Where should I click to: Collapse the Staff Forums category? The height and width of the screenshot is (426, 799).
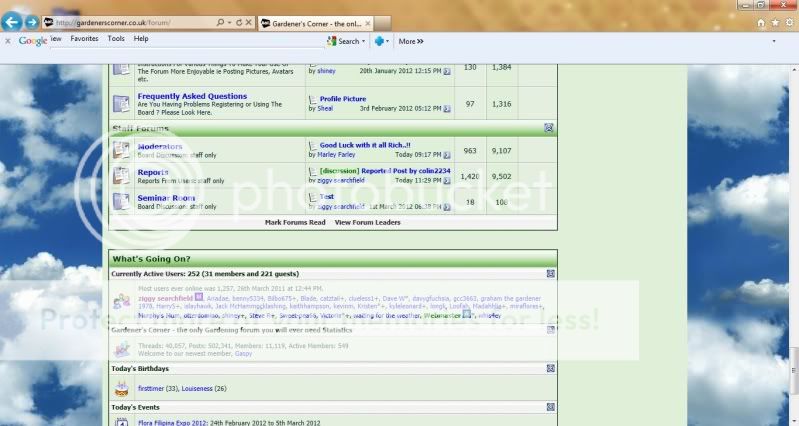click(x=548, y=128)
